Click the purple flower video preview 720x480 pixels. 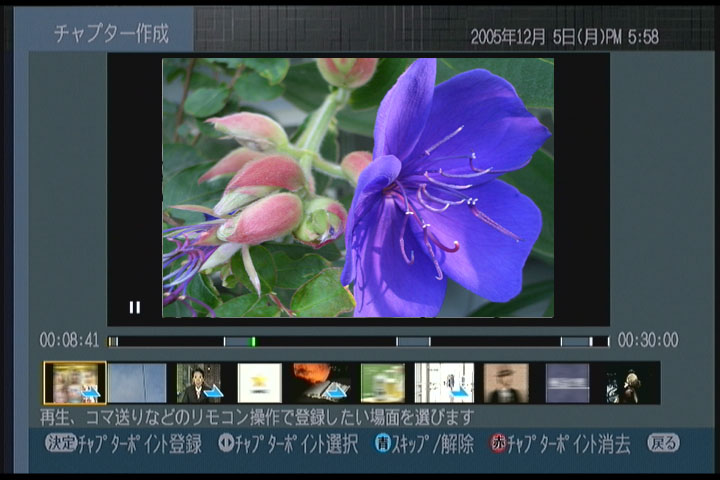[358, 187]
